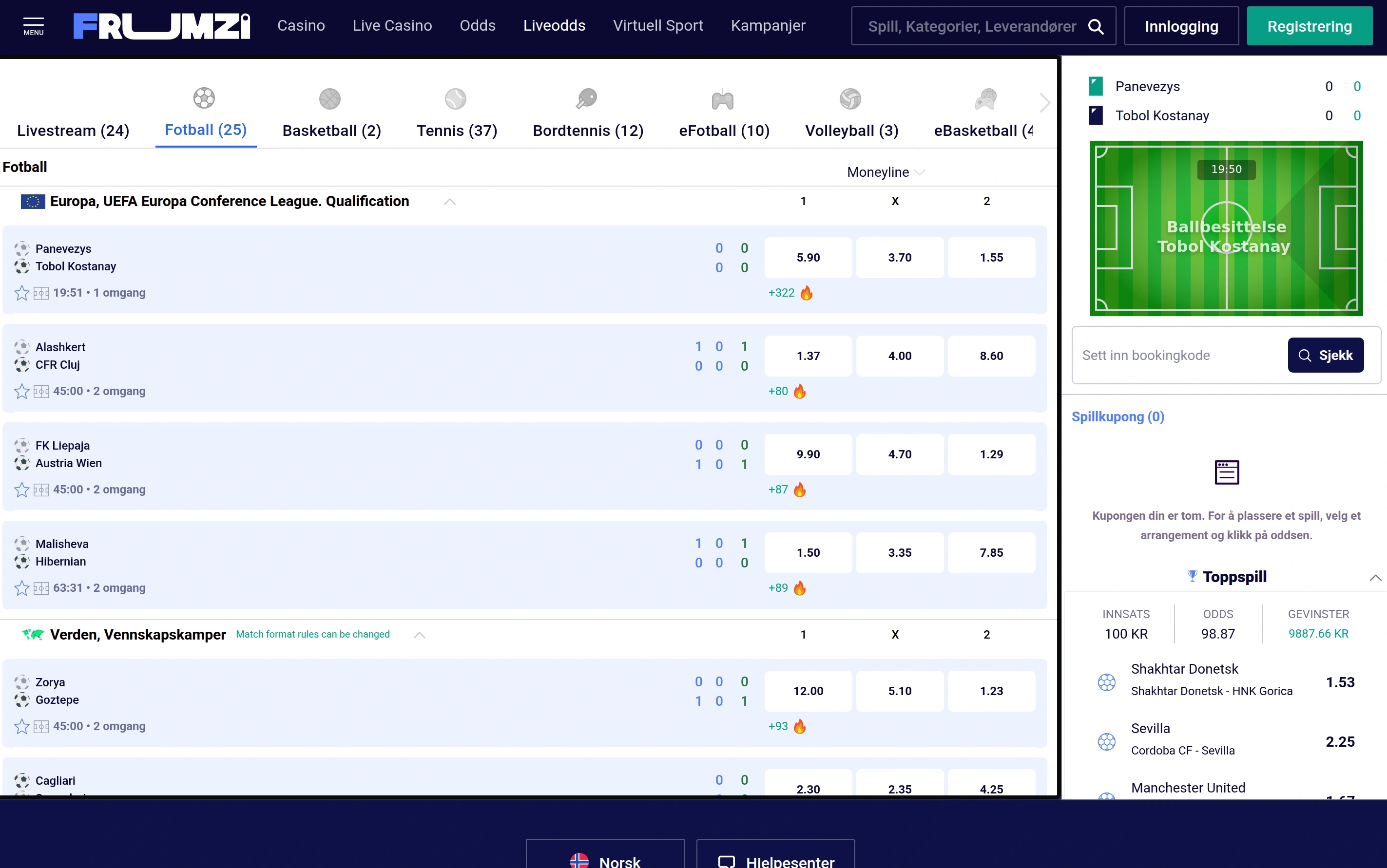Viewport: 1387px width, 868px height.
Task: Select the eFotball gamepad icon
Action: (723, 100)
